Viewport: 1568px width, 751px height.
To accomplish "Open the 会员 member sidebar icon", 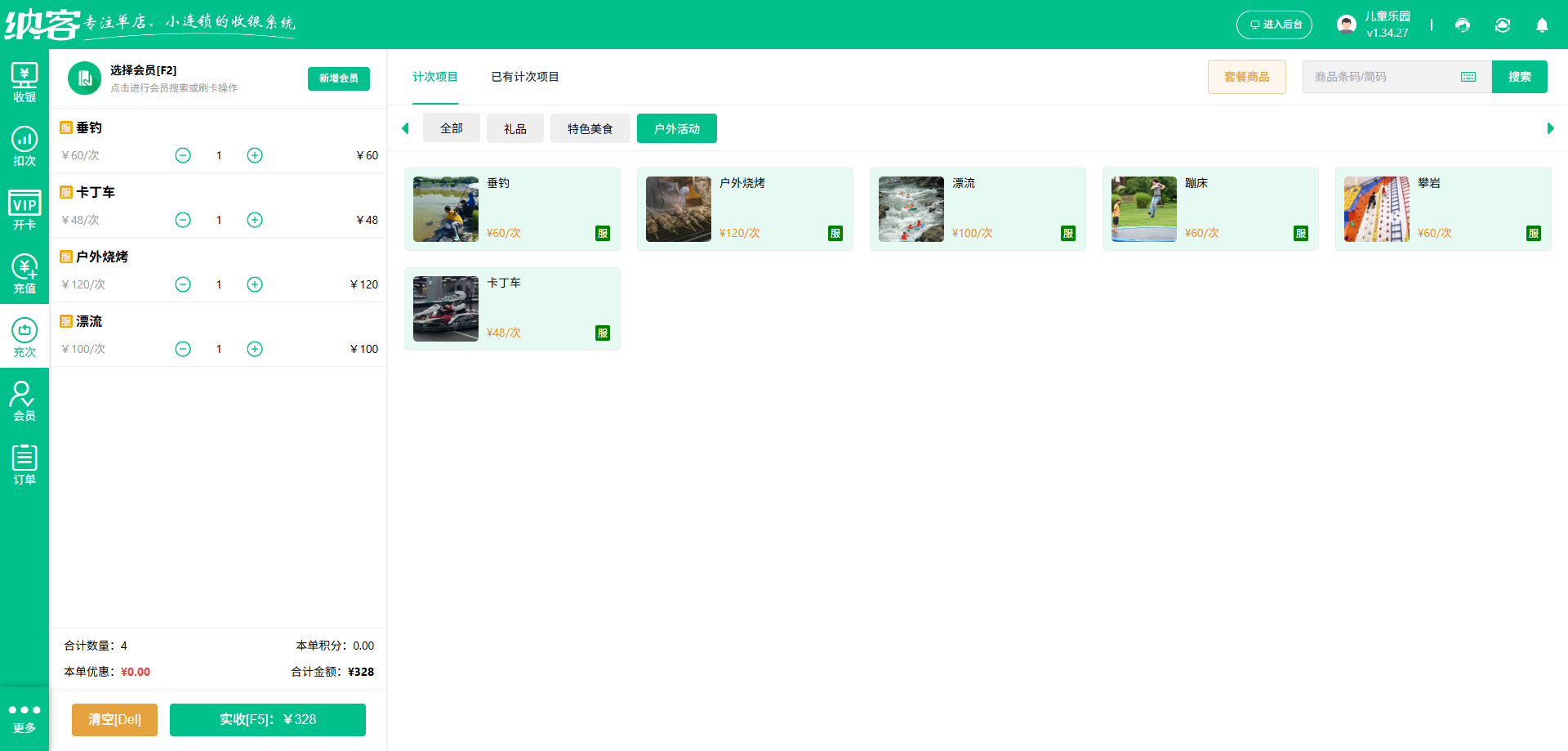I will point(24,401).
